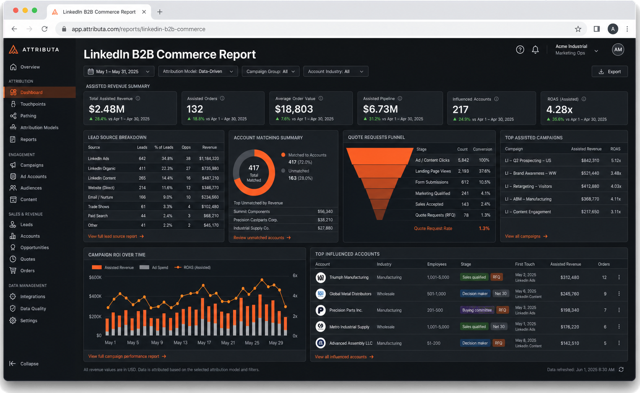Viewport: 640px width, 393px height.
Task: Open the Campaigns megaphone icon
Action: click(x=13, y=165)
